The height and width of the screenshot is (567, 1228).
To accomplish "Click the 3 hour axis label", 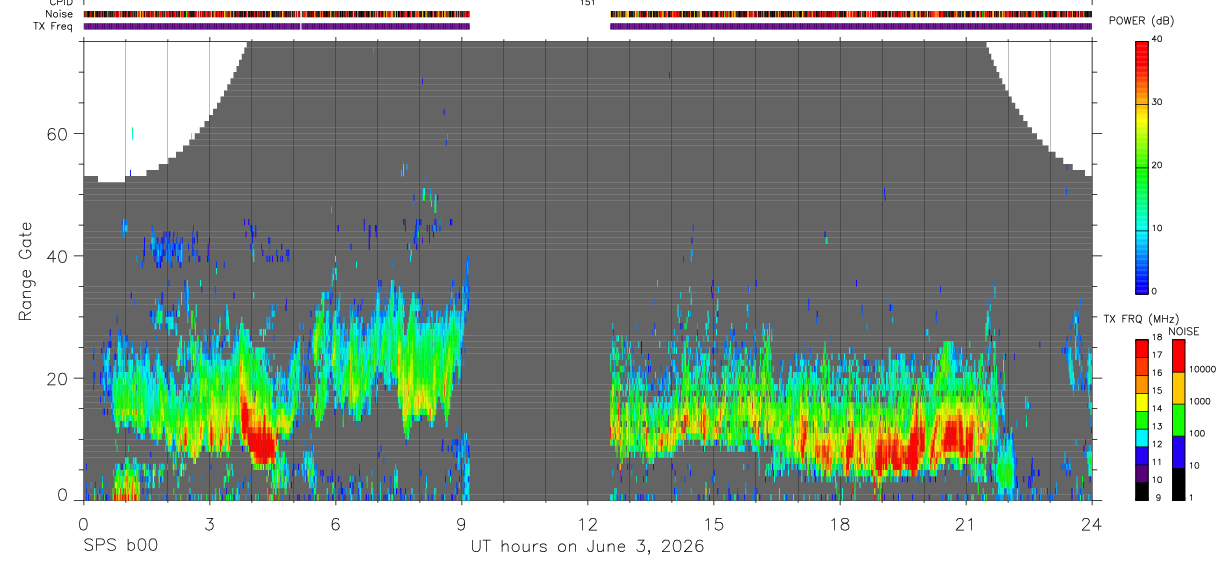I will coord(209,524).
